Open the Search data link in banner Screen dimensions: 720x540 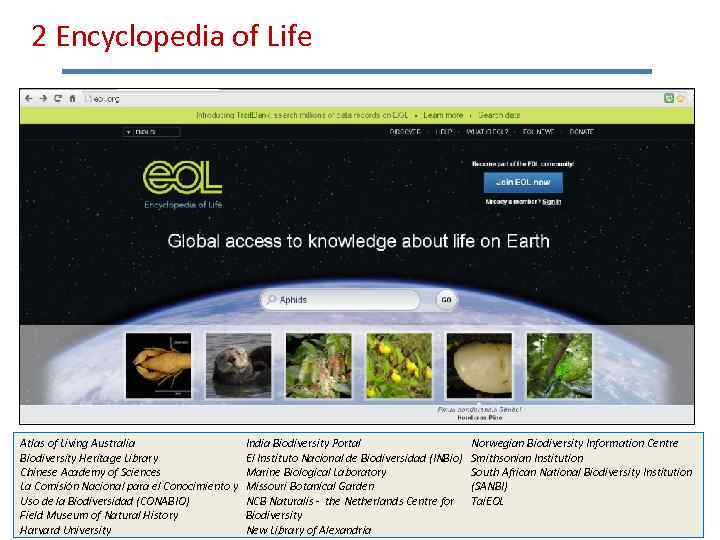pos(499,115)
